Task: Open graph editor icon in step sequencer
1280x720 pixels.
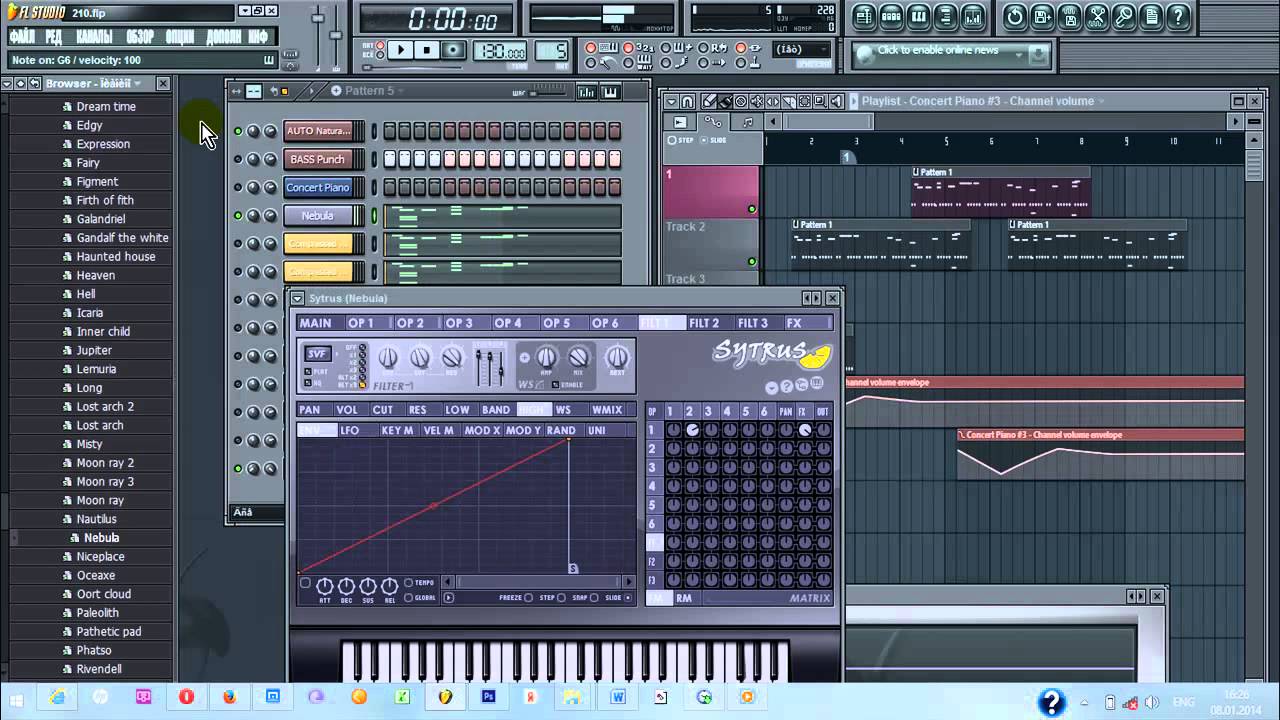Action: 586,92
